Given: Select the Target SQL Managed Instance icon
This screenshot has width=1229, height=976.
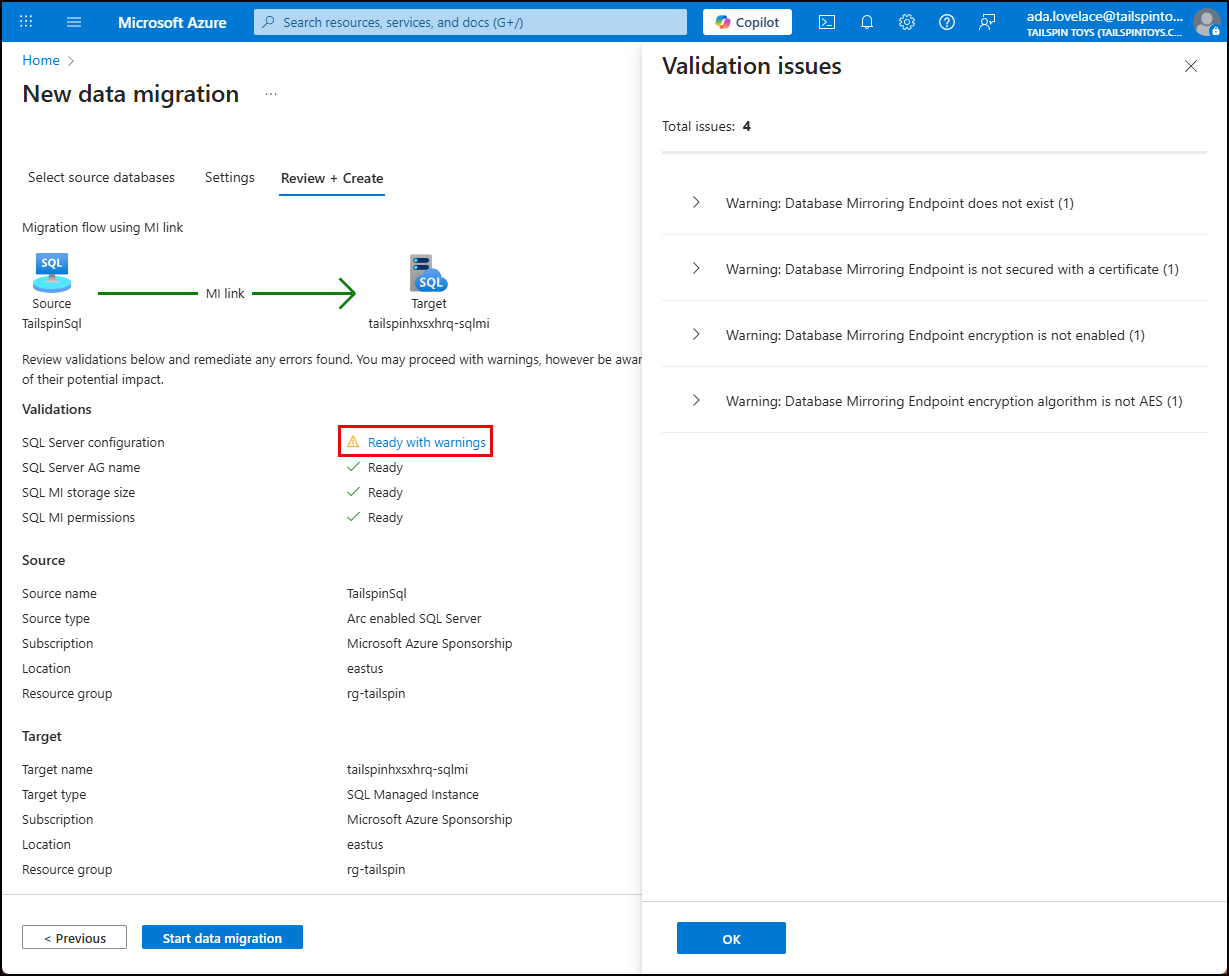Looking at the screenshot, I should point(428,271).
